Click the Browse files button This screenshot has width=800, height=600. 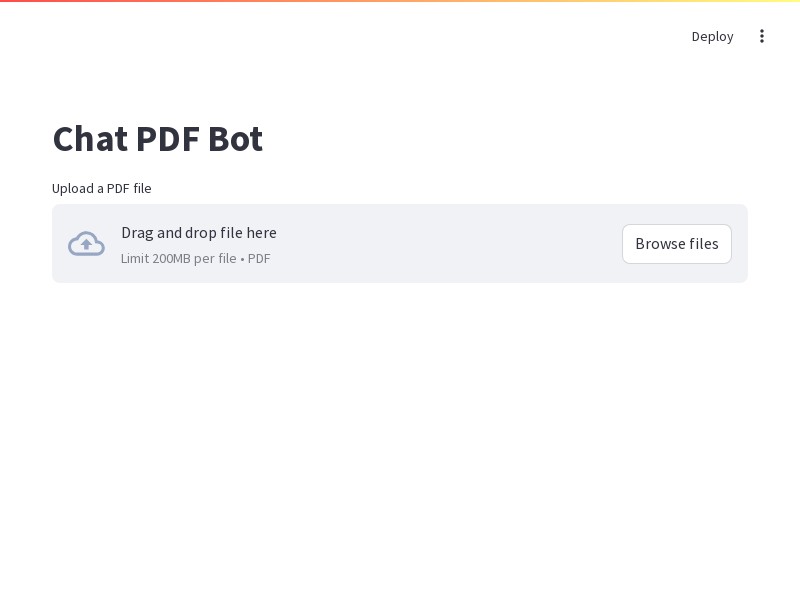[677, 244]
